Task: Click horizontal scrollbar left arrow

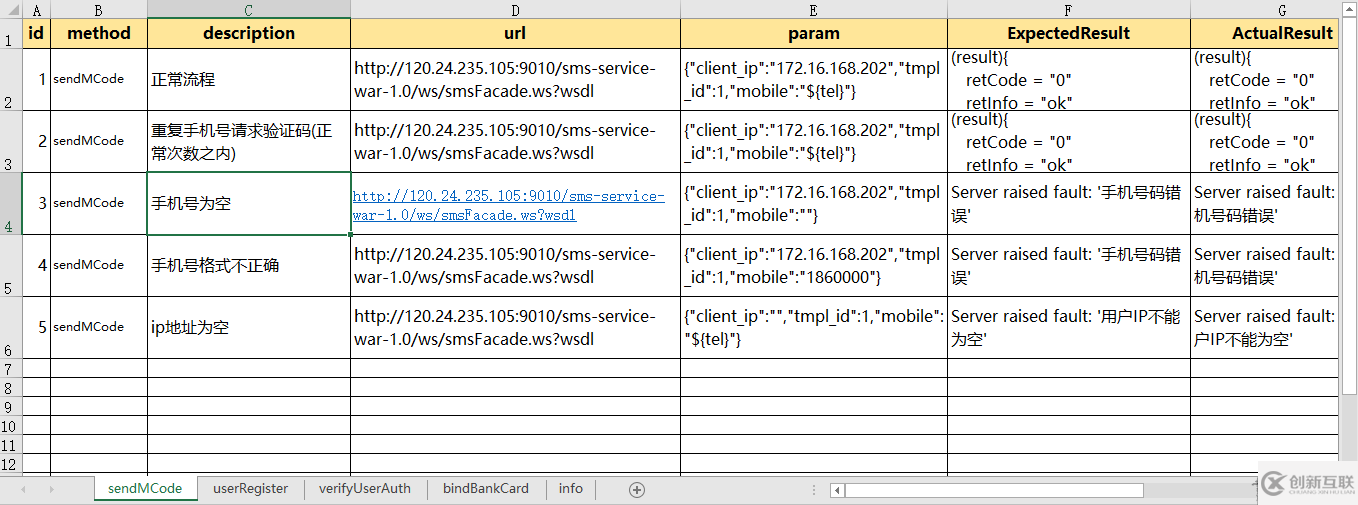Action: click(x=837, y=490)
